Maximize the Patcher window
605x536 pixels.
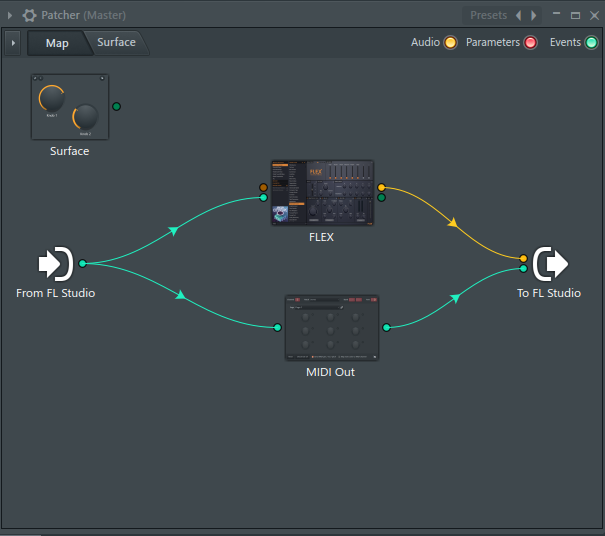pyautogui.click(x=575, y=15)
